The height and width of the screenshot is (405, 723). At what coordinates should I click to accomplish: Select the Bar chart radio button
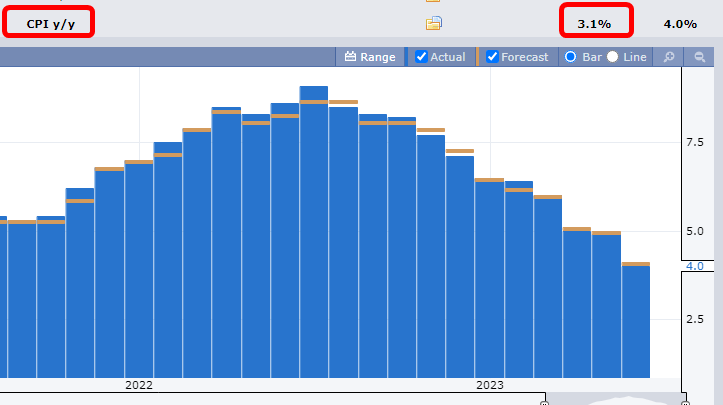click(x=571, y=57)
